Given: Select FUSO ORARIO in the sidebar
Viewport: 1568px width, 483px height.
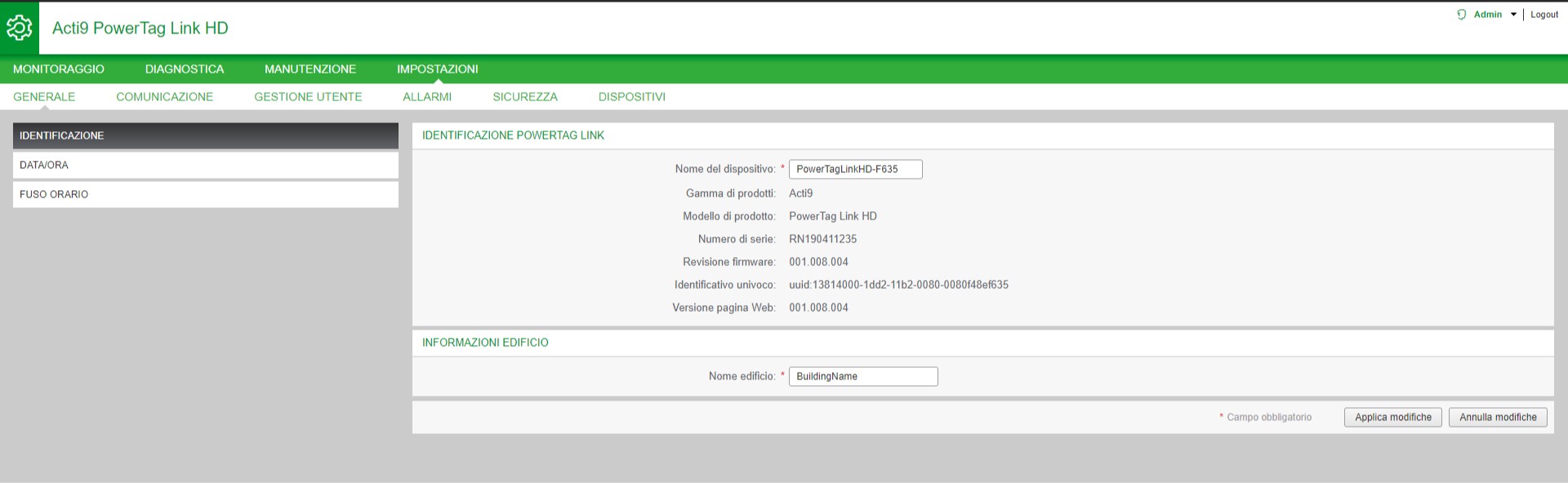Looking at the screenshot, I should [206, 194].
